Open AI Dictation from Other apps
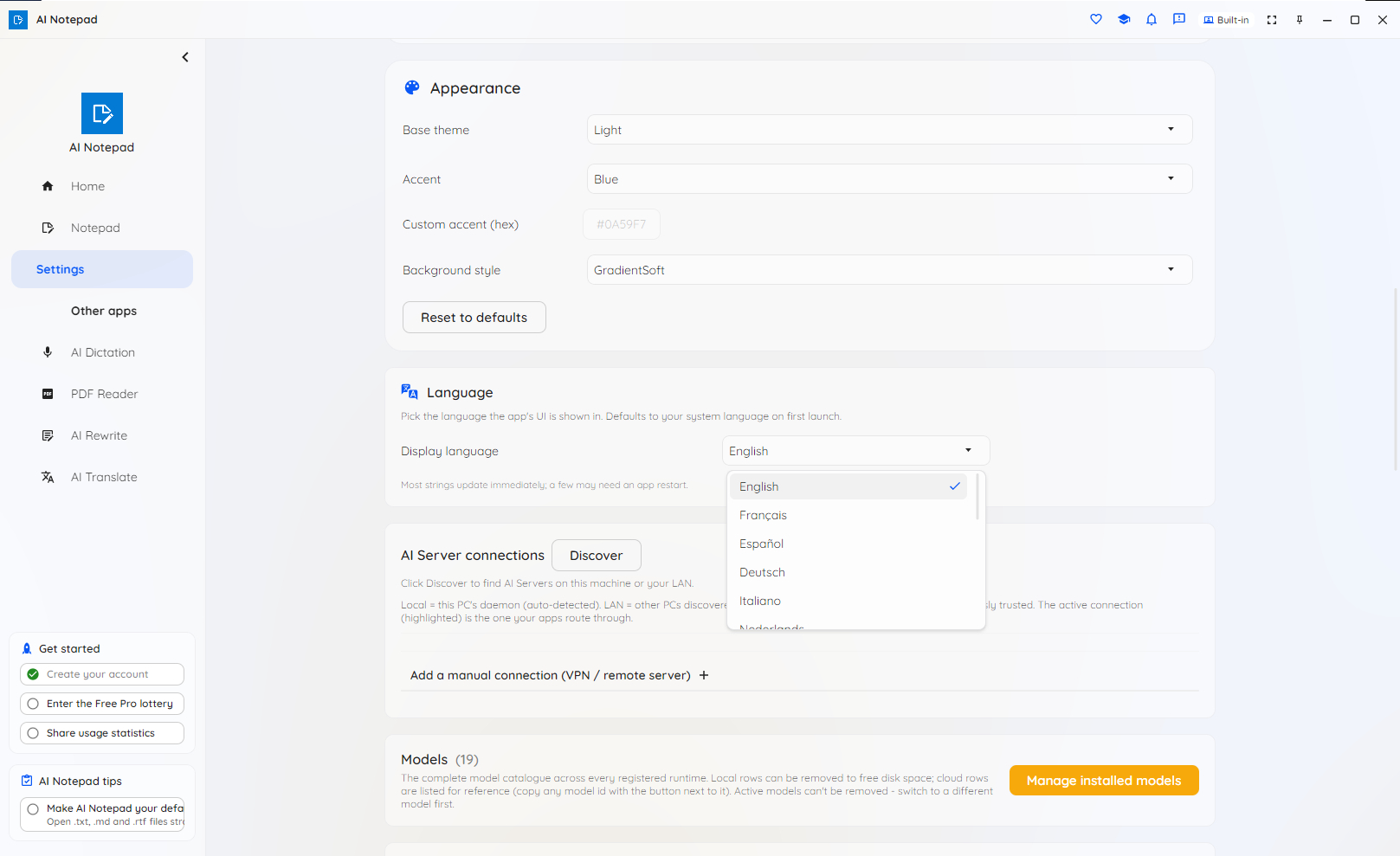The height and width of the screenshot is (856, 1400). [102, 352]
